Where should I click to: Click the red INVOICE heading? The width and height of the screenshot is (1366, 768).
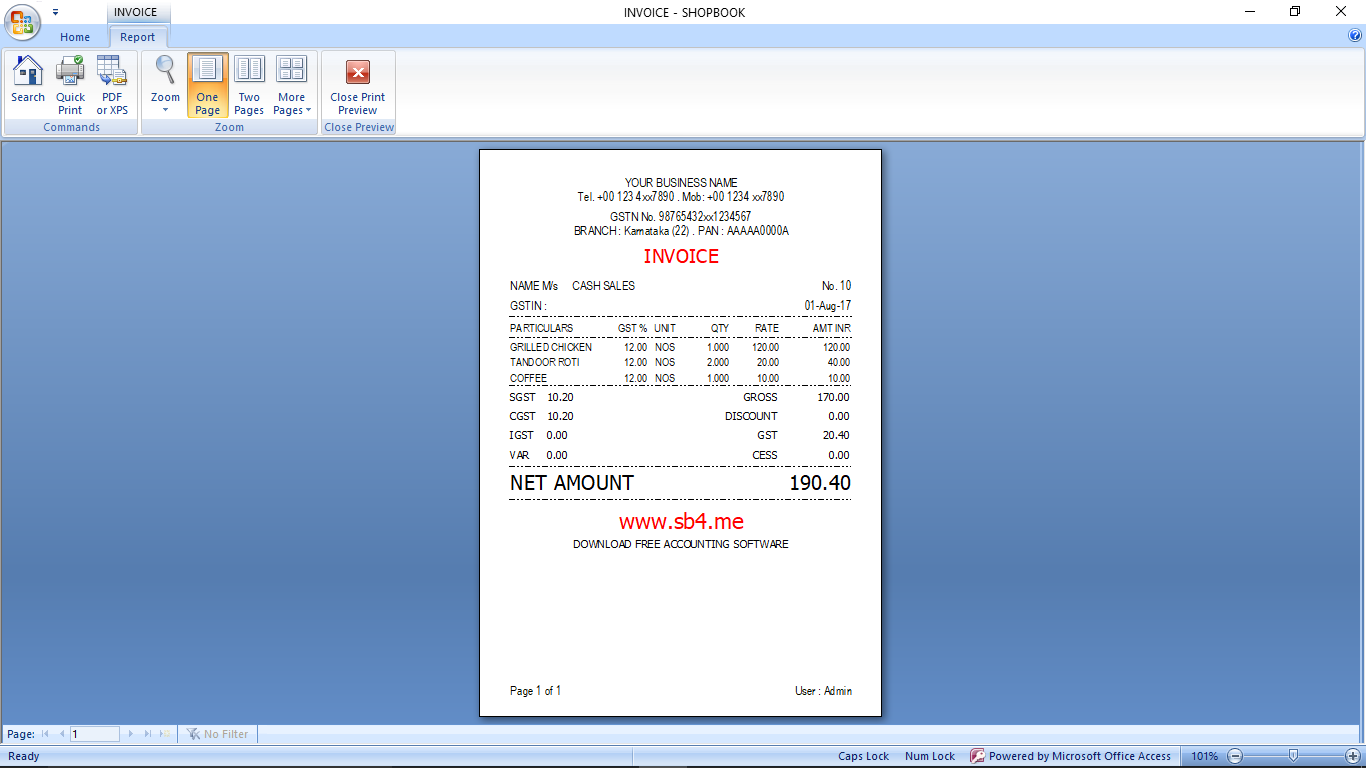click(681, 256)
